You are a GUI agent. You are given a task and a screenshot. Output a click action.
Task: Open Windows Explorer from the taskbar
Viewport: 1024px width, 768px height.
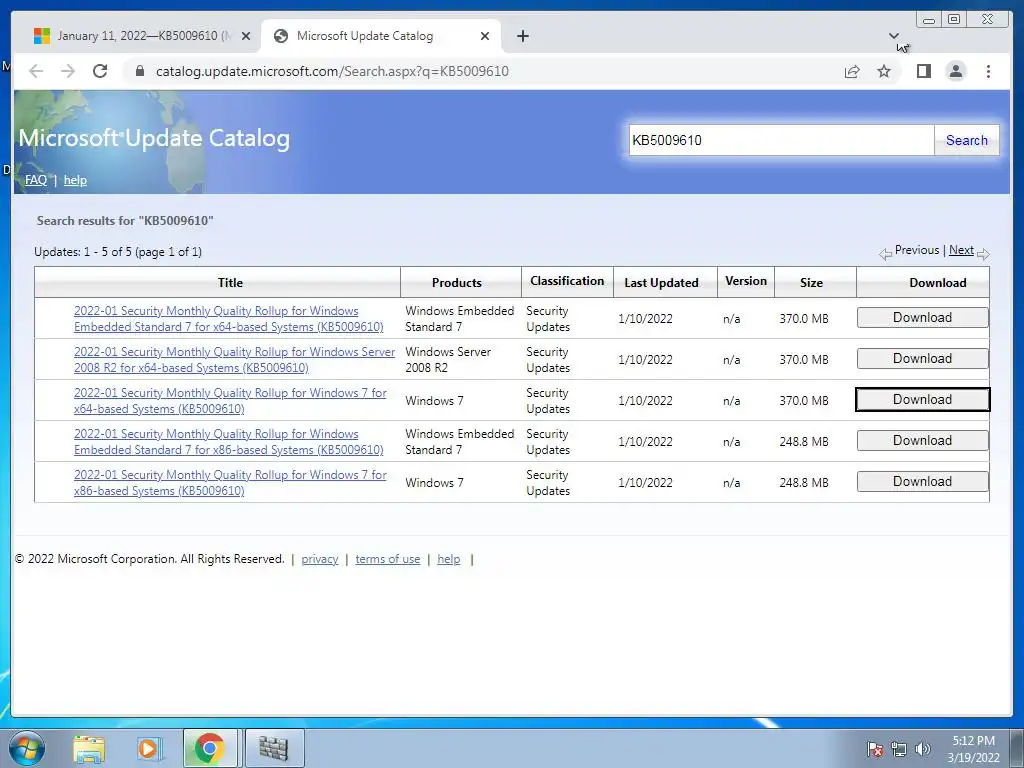(x=89, y=748)
